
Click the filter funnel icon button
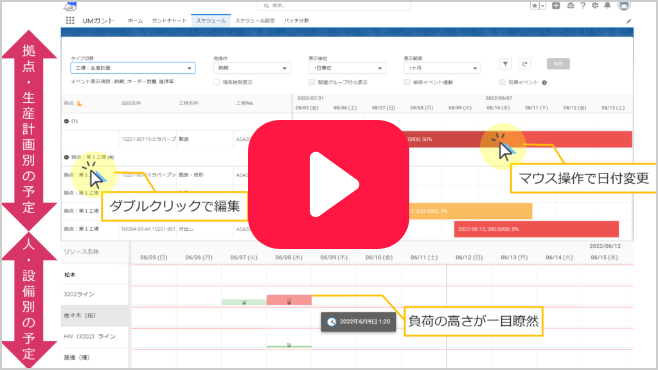[505, 64]
